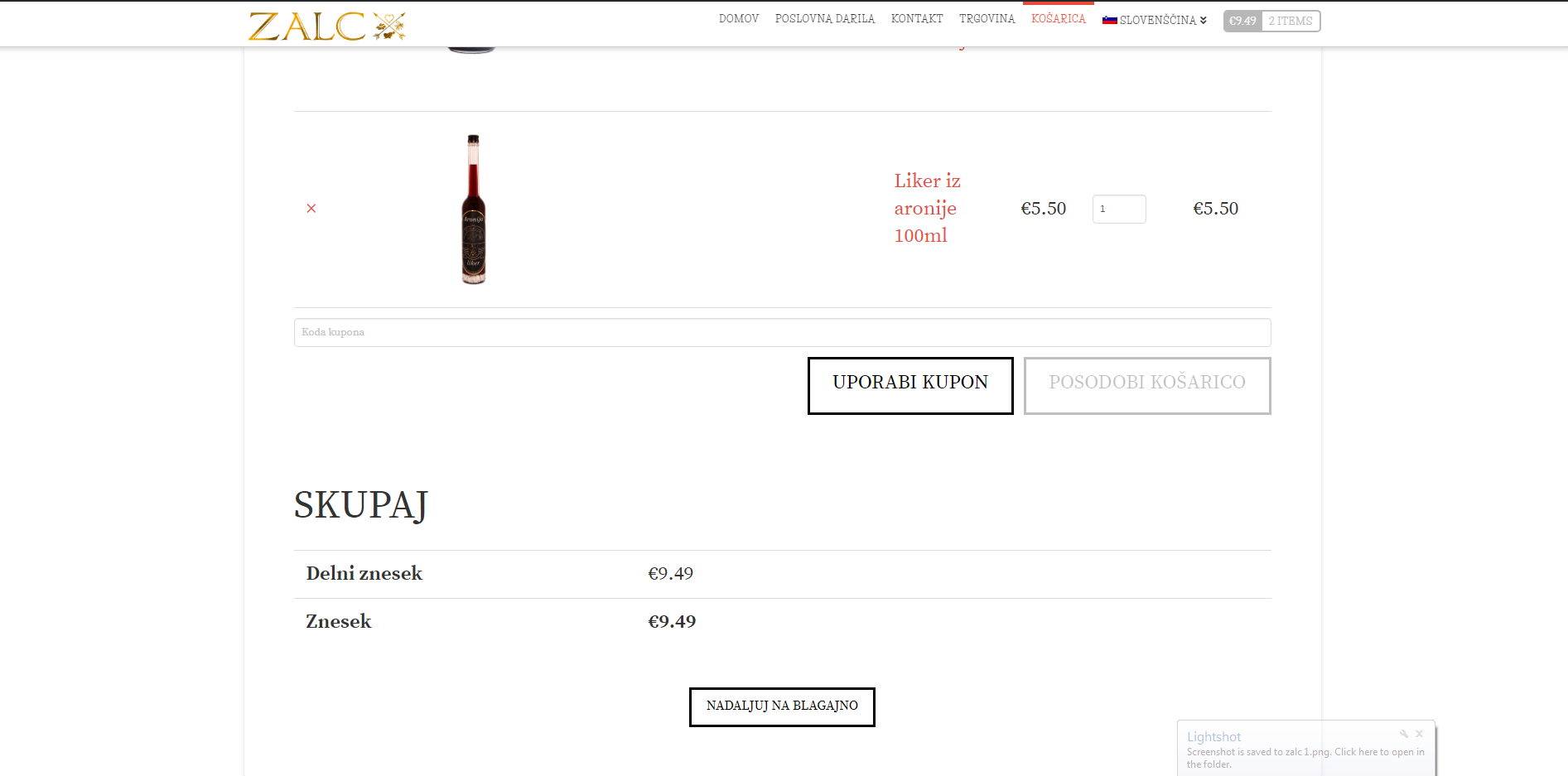Navigate to Kontakt page
Viewport: 1568px width, 776px height.
tap(916, 19)
